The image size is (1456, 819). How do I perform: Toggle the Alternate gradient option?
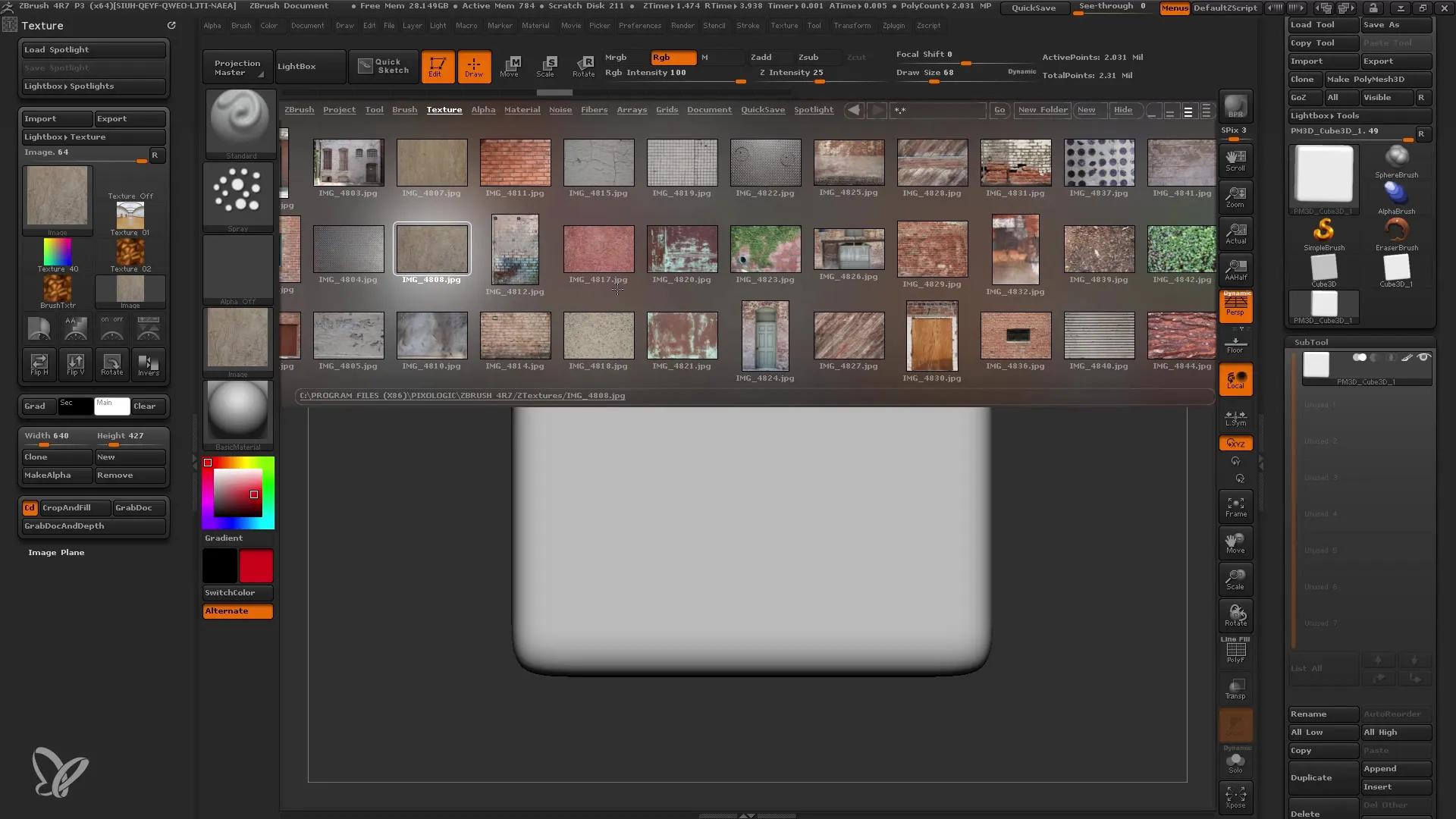237,610
